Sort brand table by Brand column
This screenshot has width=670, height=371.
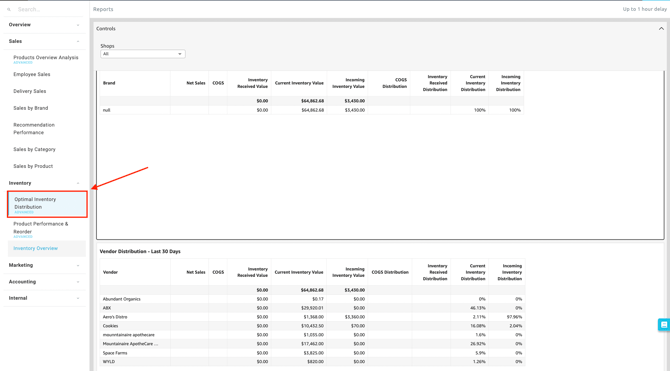pyautogui.click(x=109, y=83)
